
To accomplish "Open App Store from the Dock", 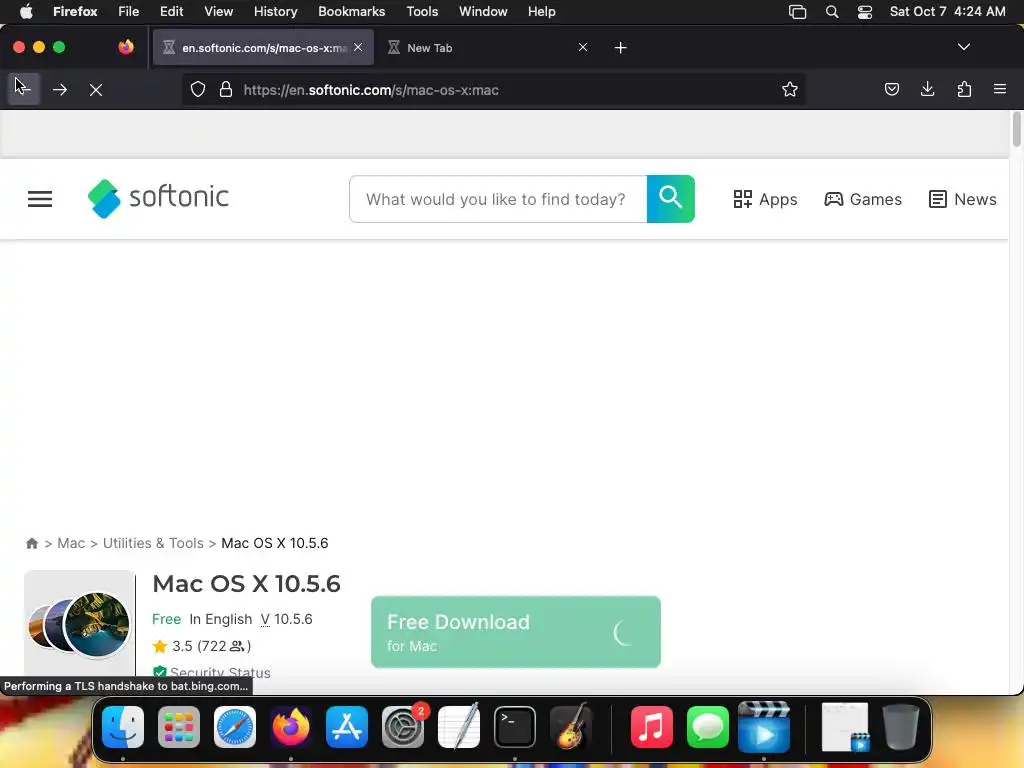I will point(347,727).
